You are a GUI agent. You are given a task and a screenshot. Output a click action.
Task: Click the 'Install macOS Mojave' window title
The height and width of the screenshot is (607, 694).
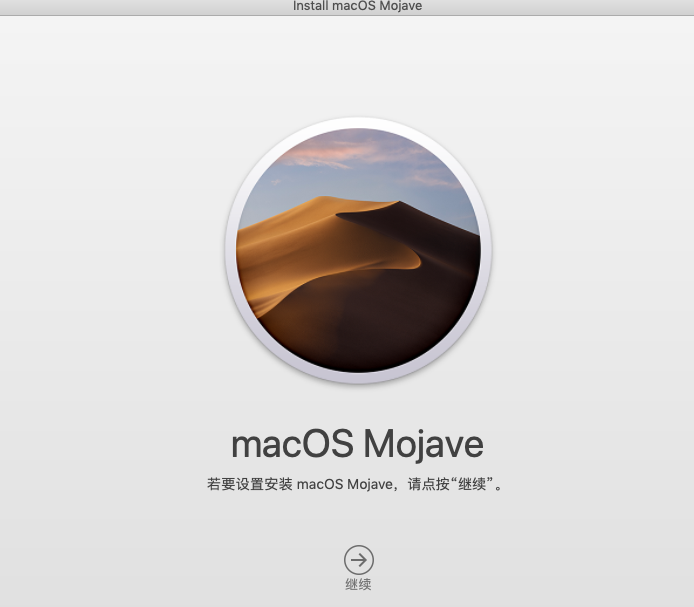pos(357,6)
